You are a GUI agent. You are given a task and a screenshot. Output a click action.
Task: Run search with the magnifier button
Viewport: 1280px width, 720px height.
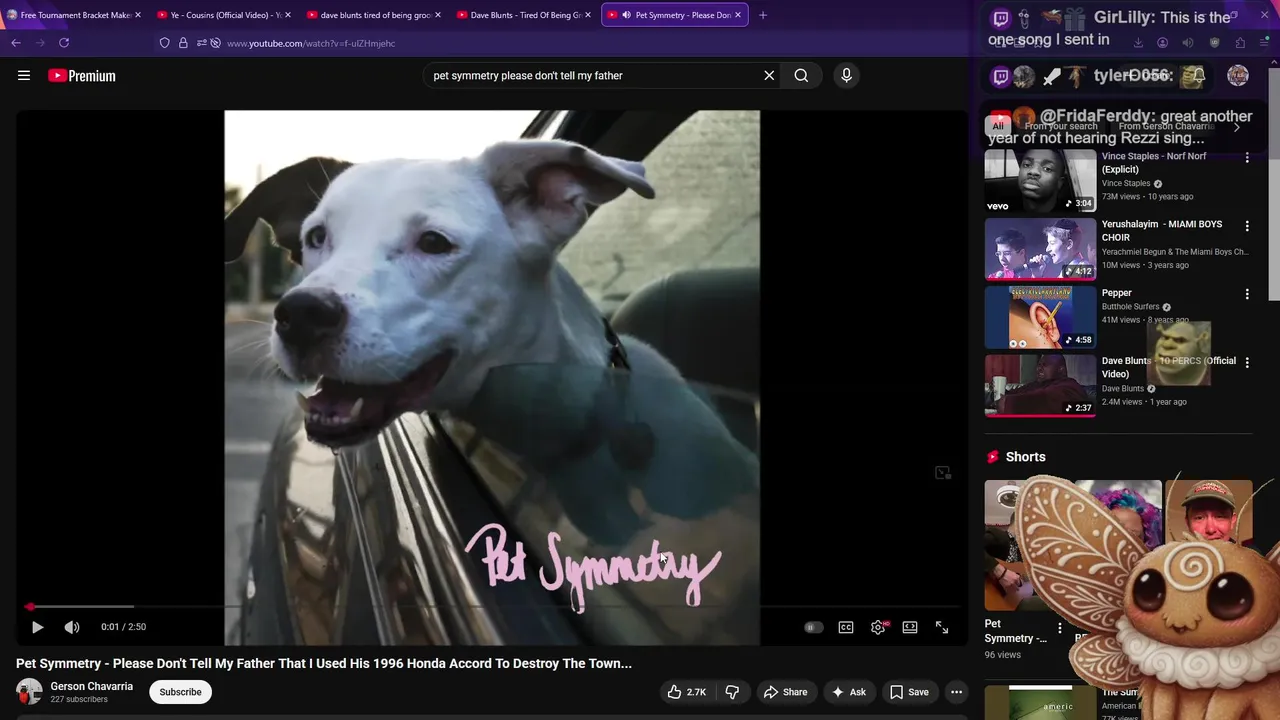[x=801, y=75]
